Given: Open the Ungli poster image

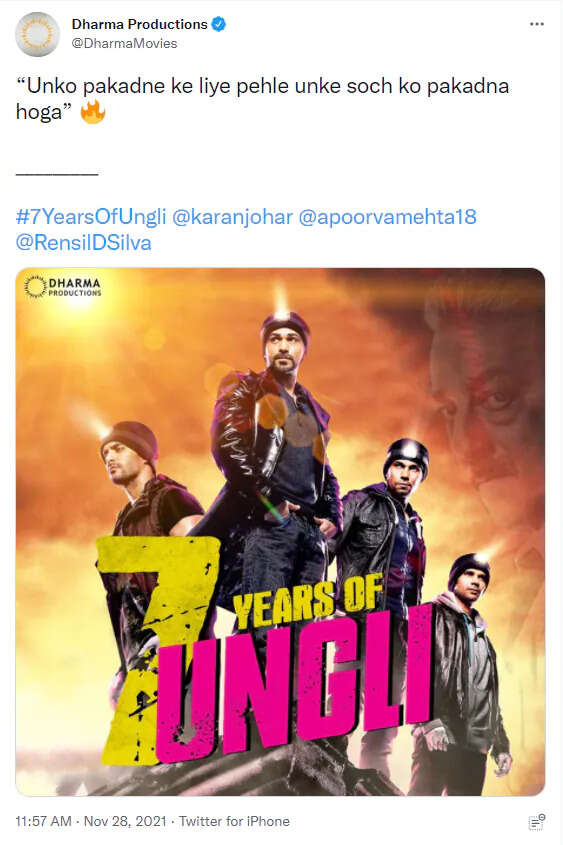Looking at the screenshot, I should pyautogui.click(x=280, y=531).
